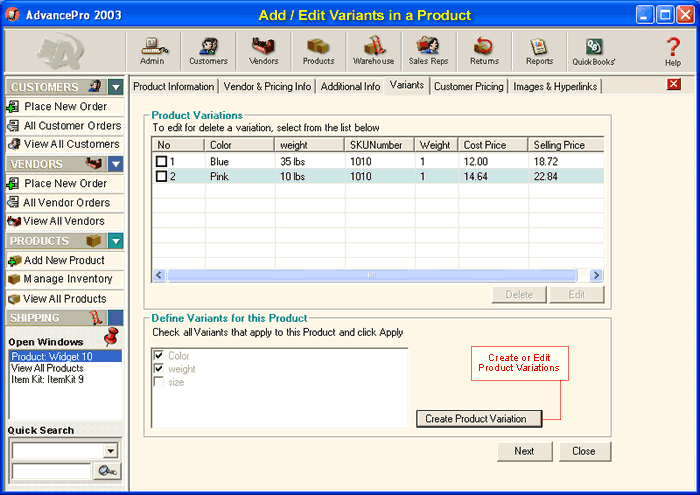
Task: Click the red X to close the tab panel
Action: point(674,84)
